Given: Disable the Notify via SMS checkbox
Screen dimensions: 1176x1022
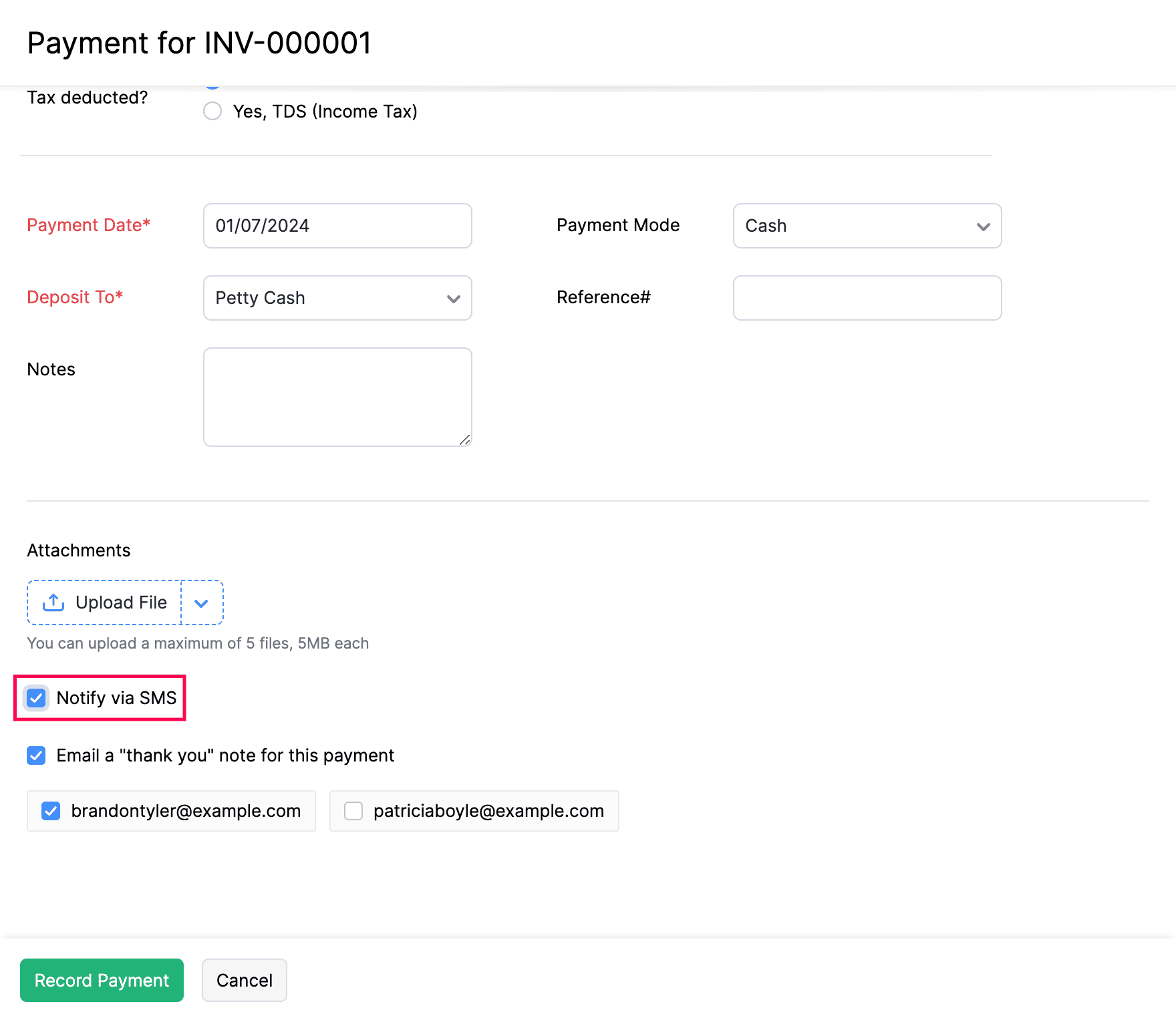Looking at the screenshot, I should (x=36, y=698).
